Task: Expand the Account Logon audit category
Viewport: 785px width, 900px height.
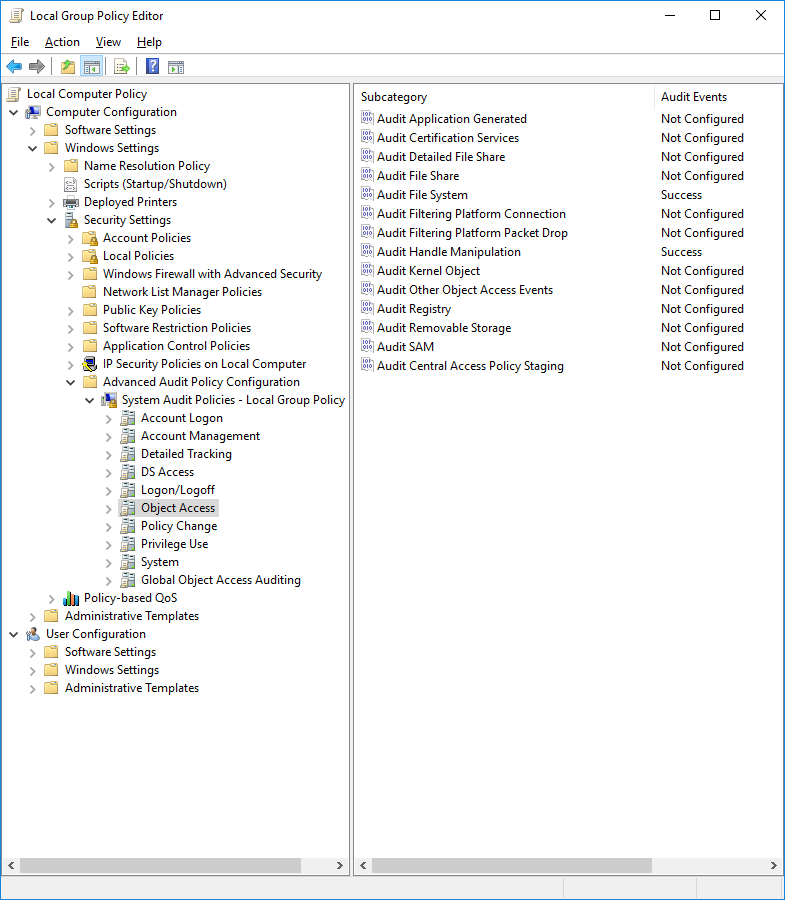Action: tap(108, 419)
